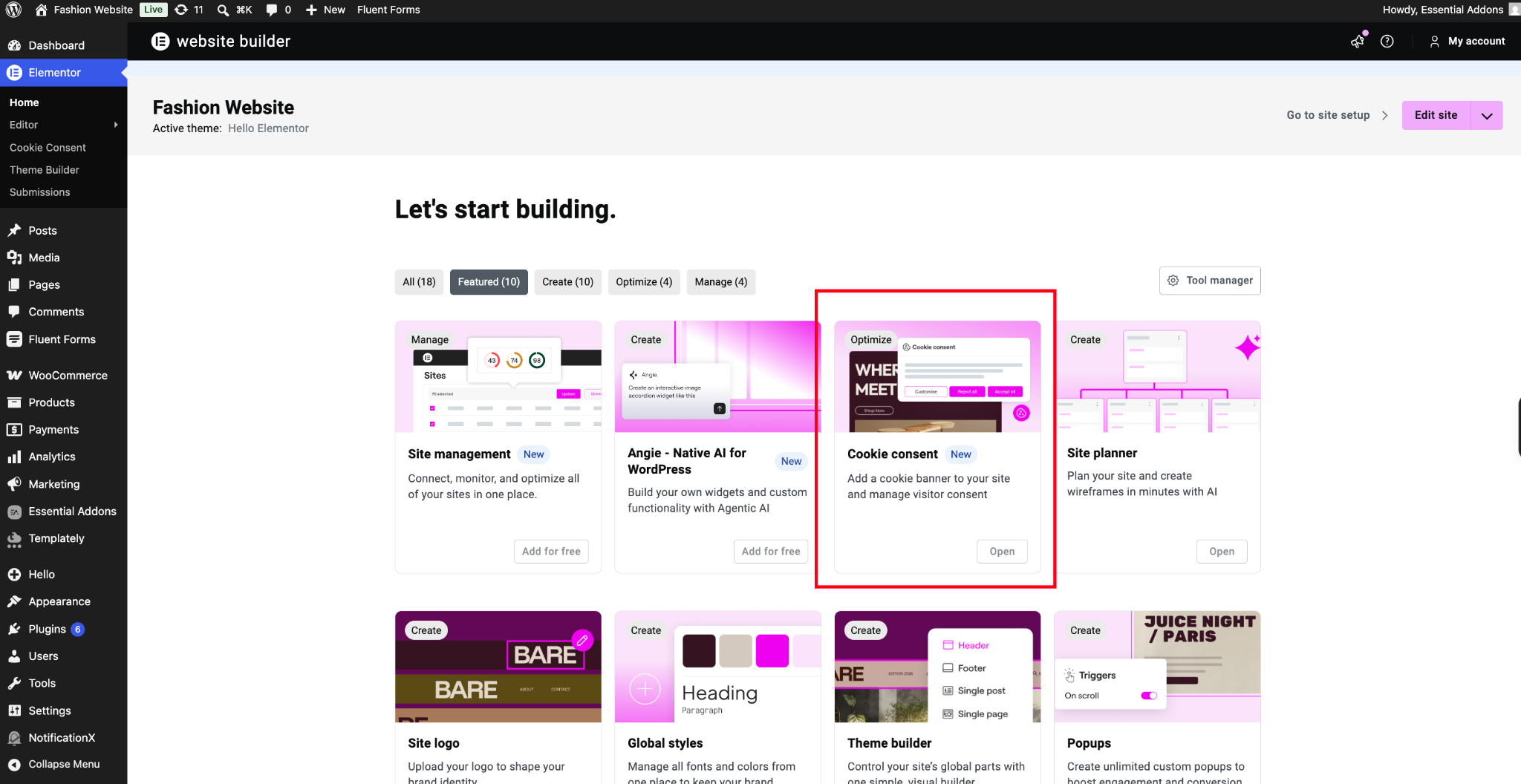Image resolution: width=1521 pixels, height=784 pixels.
Task: Select the All (18) filter tab
Action: 419,282
